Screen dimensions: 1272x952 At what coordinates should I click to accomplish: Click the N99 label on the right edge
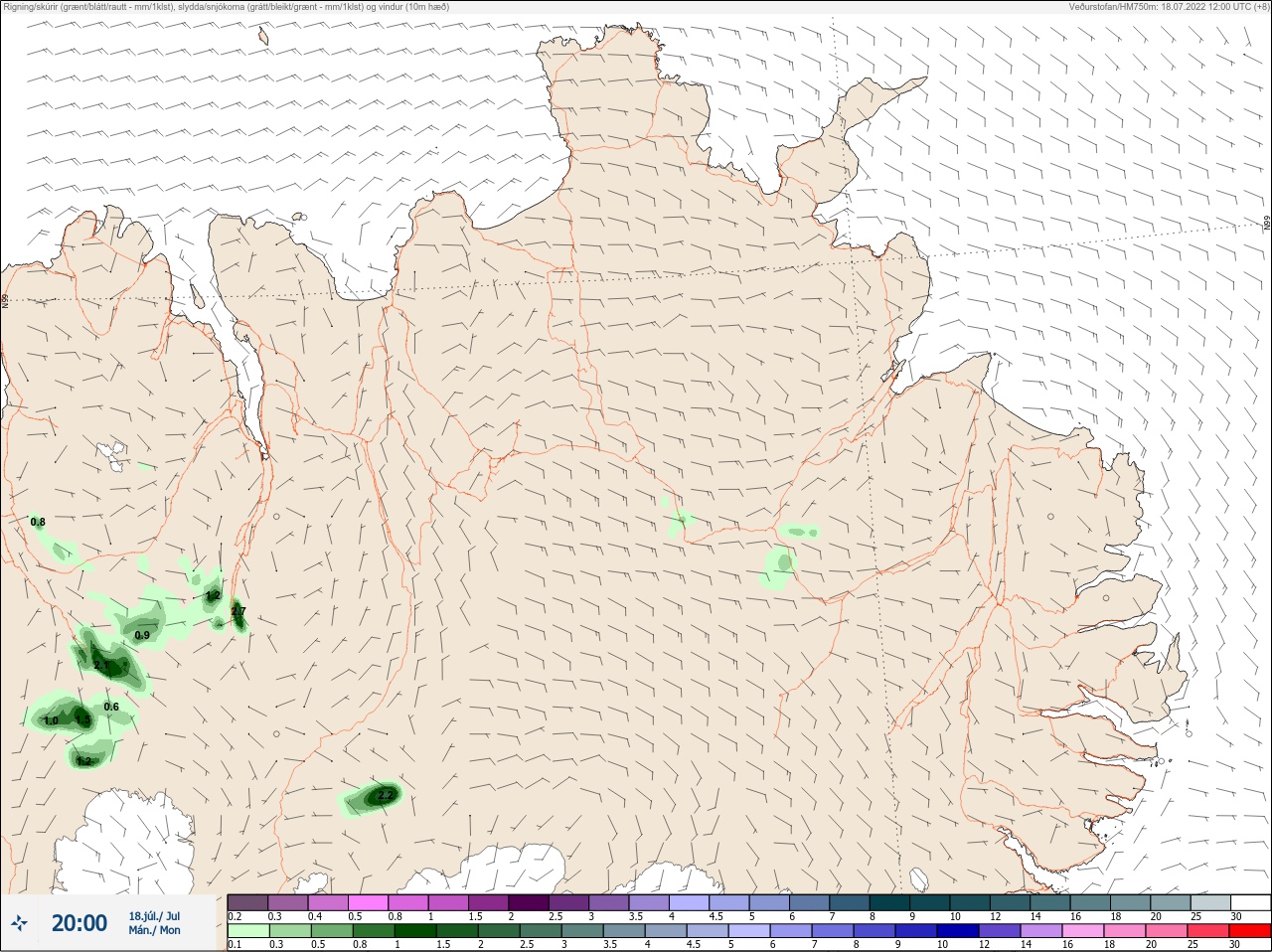pos(1266,225)
